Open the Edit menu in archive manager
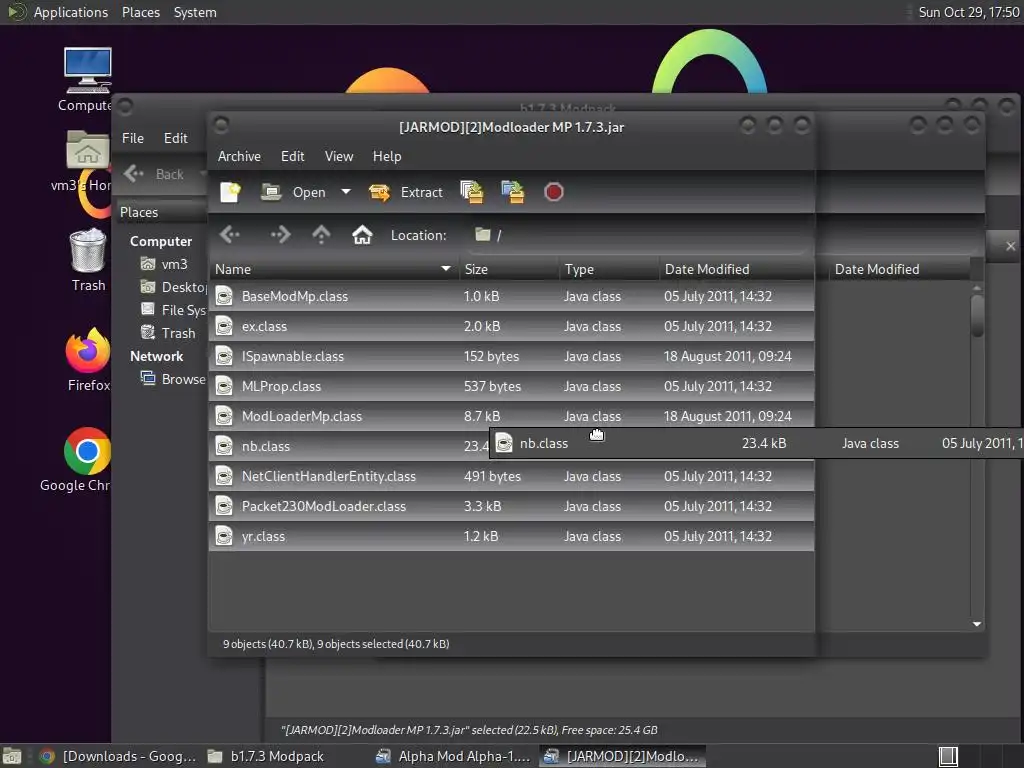This screenshot has height=768, width=1024. point(293,156)
